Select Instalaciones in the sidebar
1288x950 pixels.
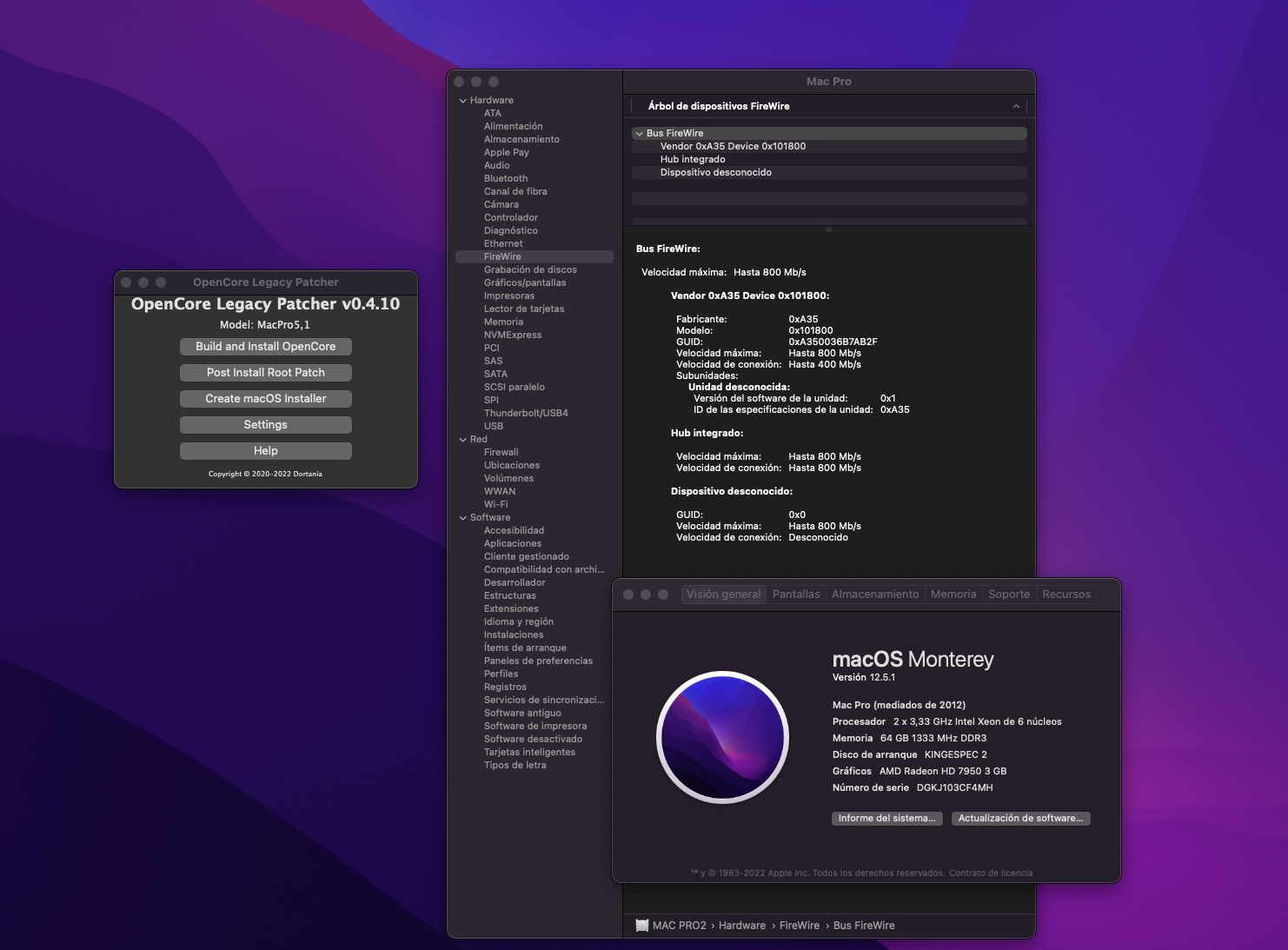[x=514, y=635]
